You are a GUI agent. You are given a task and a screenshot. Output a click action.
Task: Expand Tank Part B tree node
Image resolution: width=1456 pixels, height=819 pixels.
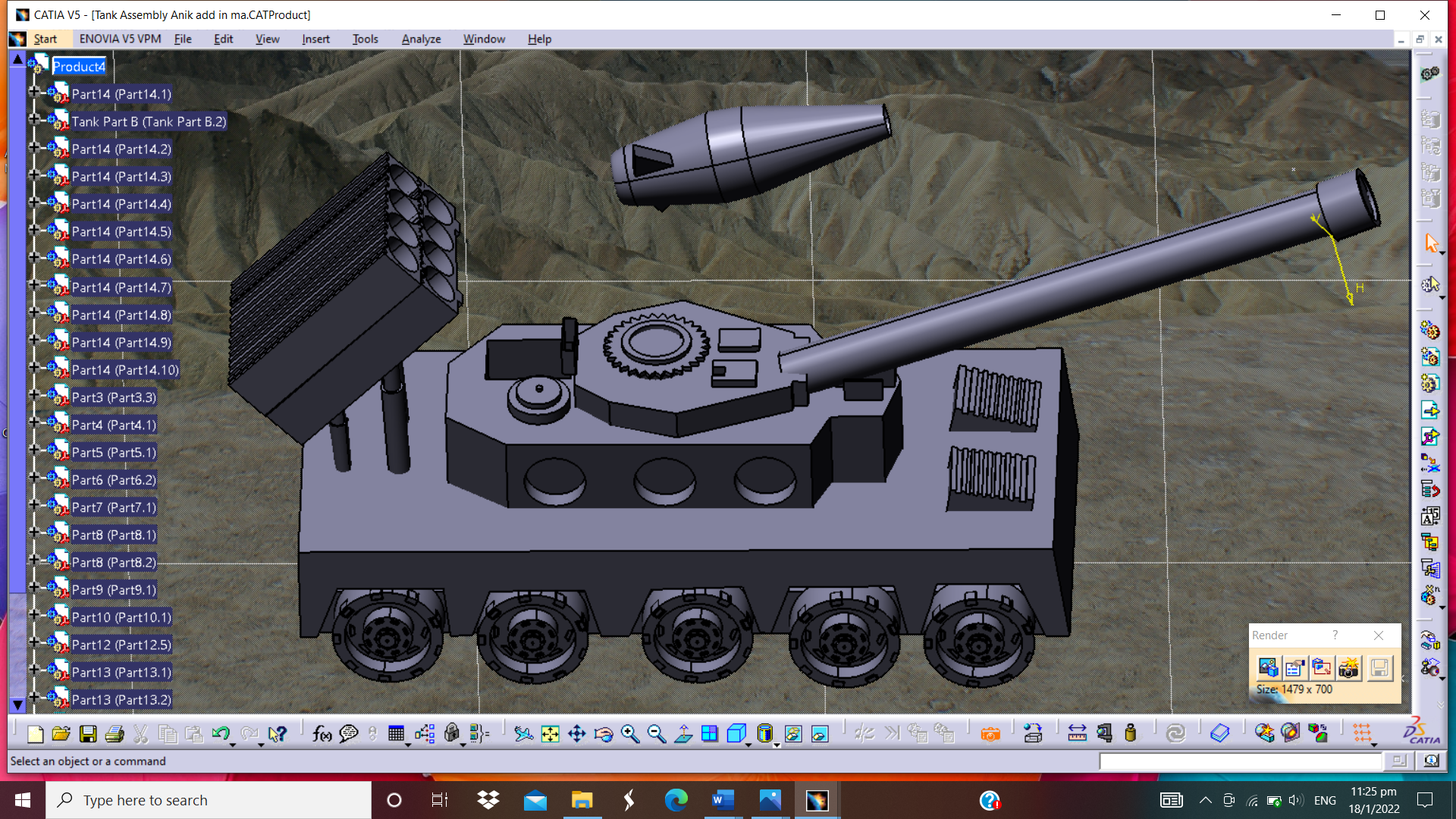(33, 119)
